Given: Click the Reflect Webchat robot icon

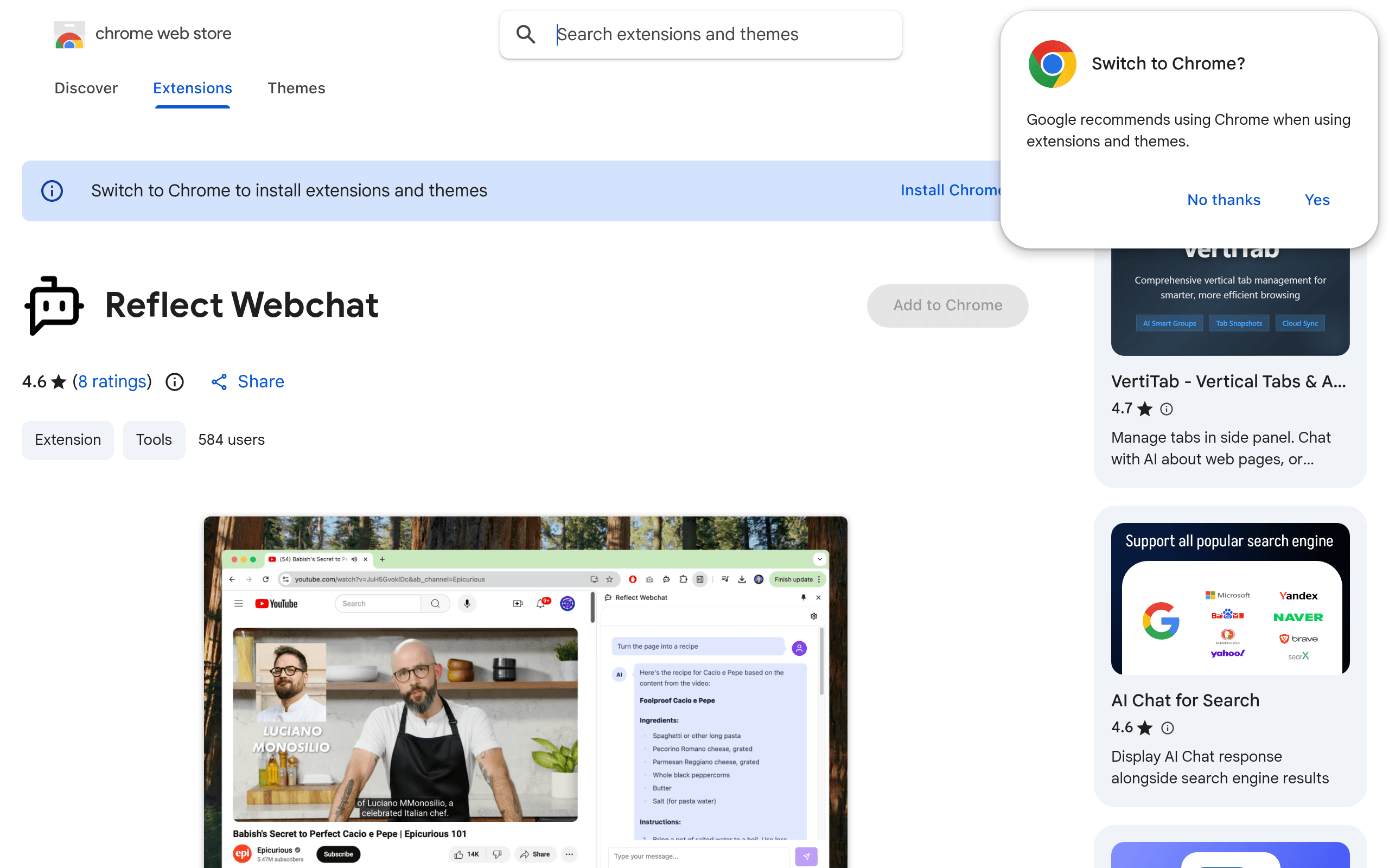Looking at the screenshot, I should click(x=54, y=305).
